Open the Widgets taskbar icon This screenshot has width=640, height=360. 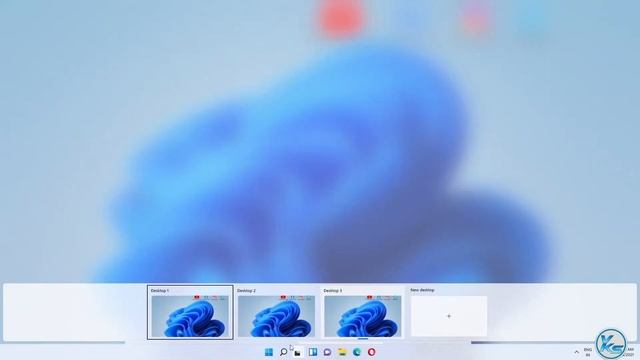313,352
